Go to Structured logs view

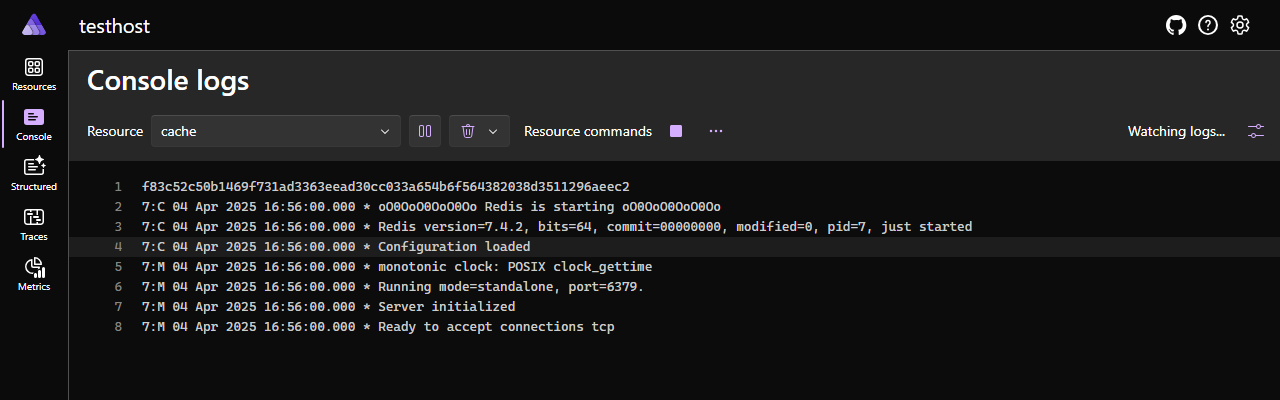(x=34, y=175)
